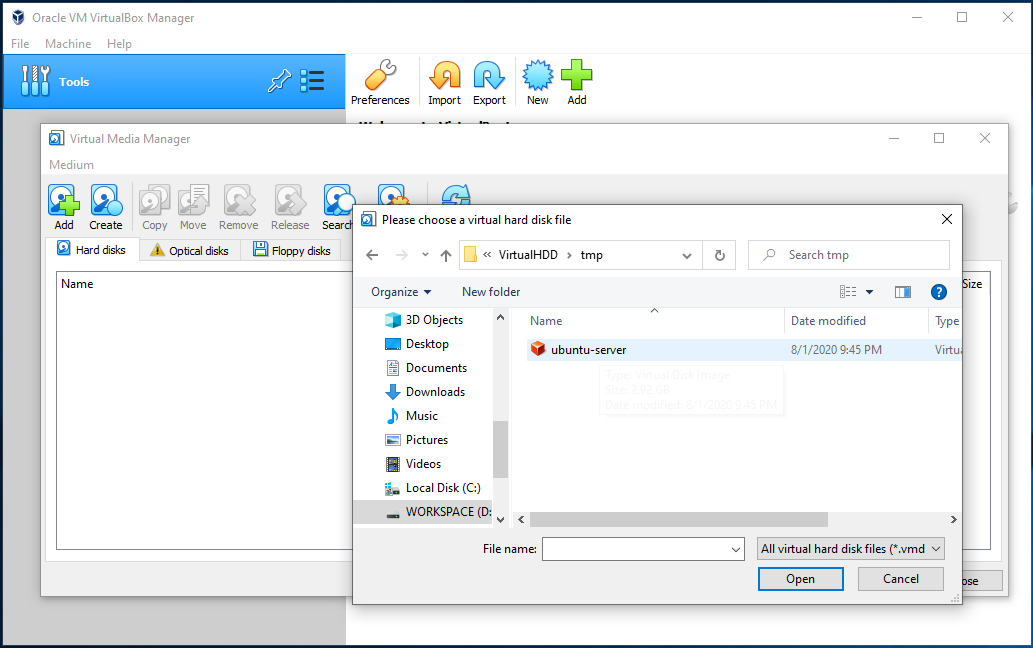Click the Search medium icon
This screenshot has height=648, width=1033.
coord(337,207)
